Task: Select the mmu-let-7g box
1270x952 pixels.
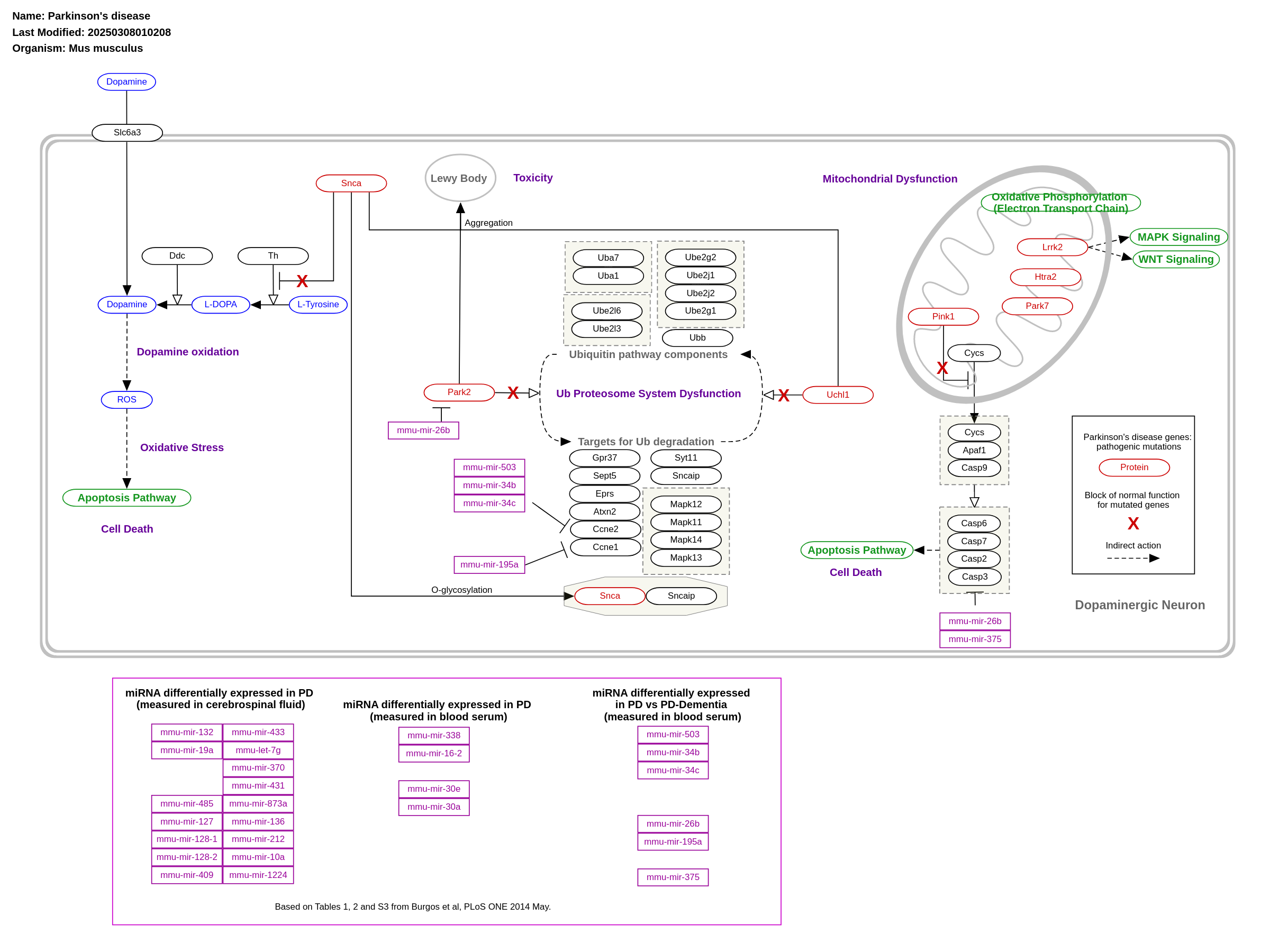Action: pyautogui.click(x=258, y=750)
